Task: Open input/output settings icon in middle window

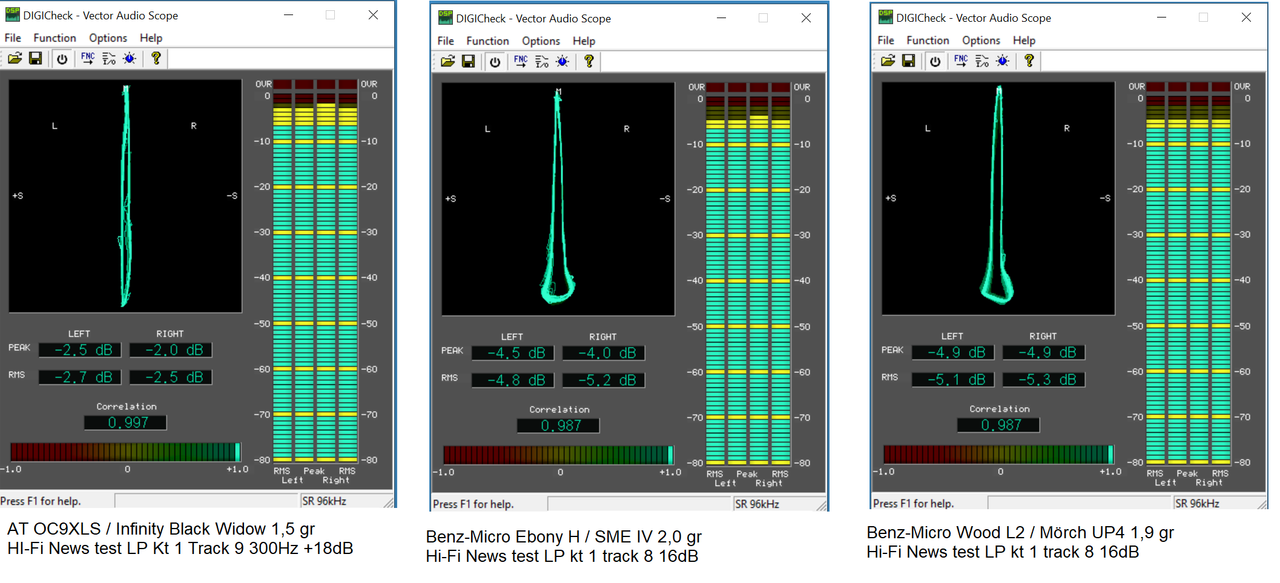Action: click(542, 62)
